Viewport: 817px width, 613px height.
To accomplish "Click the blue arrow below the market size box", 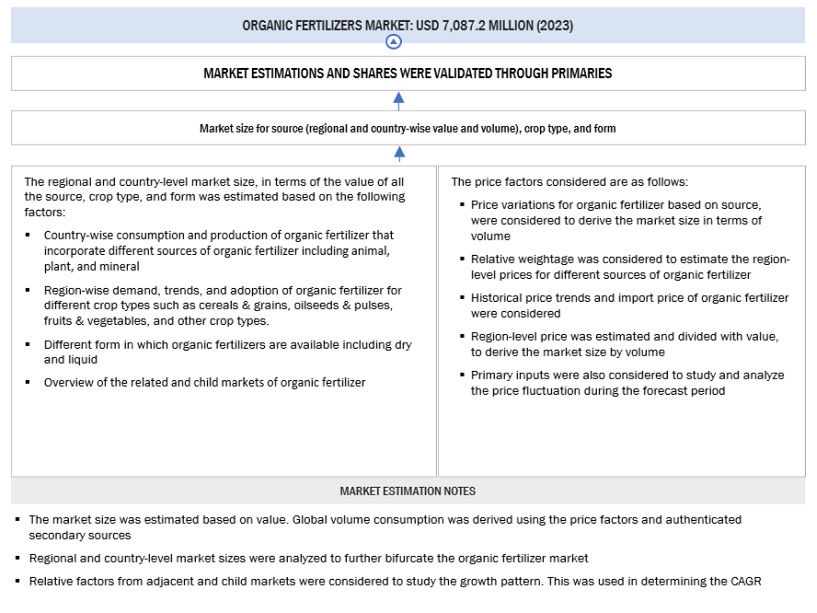I will [x=399, y=154].
